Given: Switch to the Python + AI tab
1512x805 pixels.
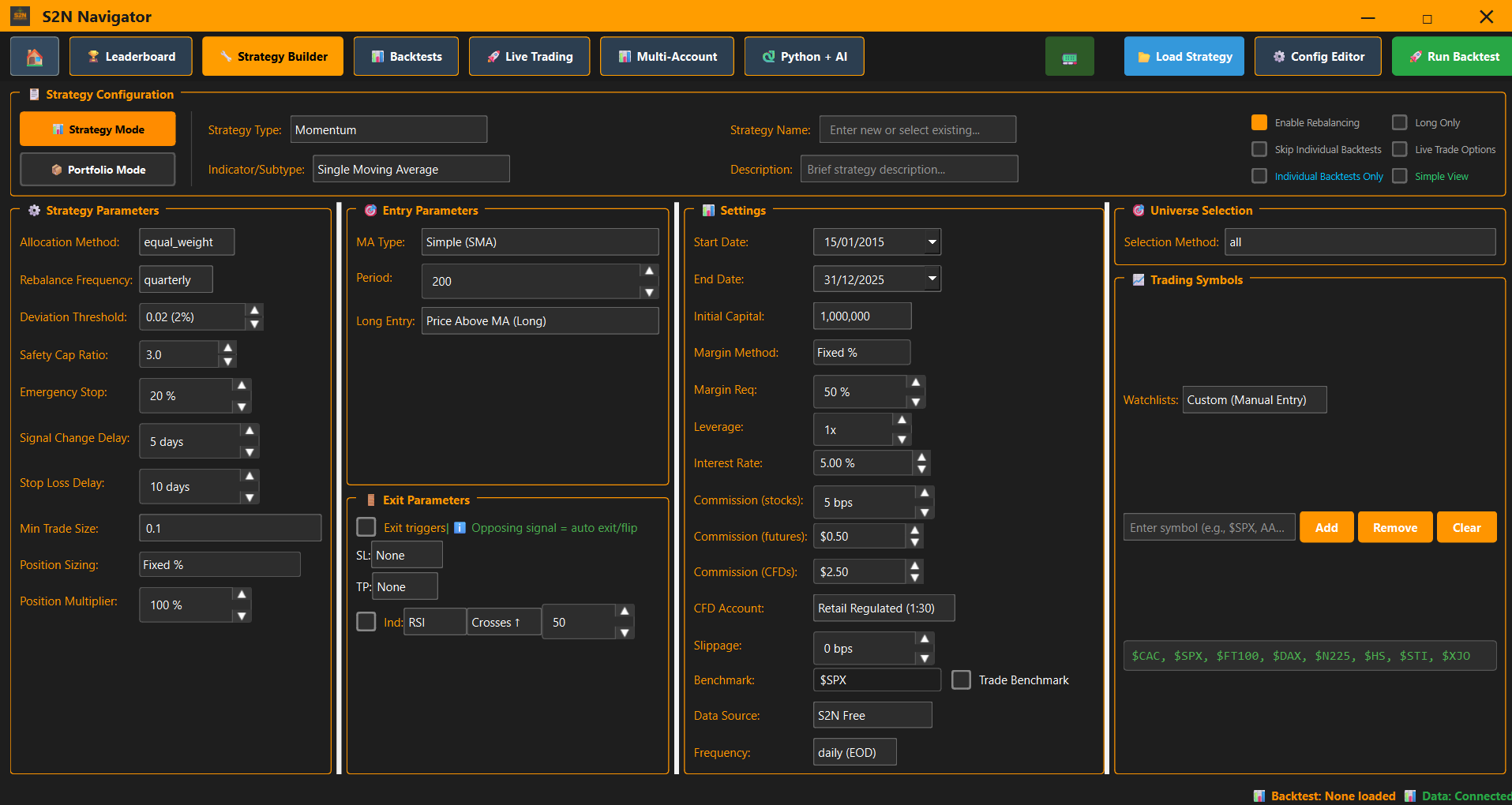Looking at the screenshot, I should 805,57.
